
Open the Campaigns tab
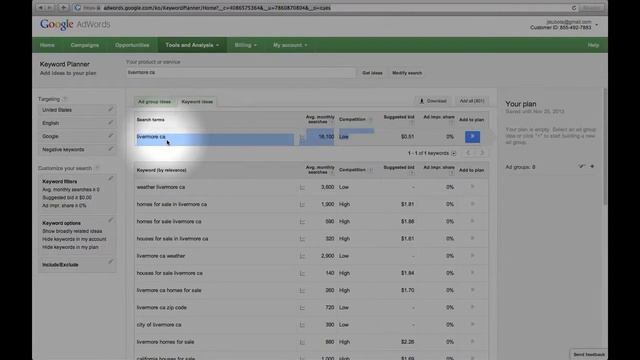click(x=85, y=45)
